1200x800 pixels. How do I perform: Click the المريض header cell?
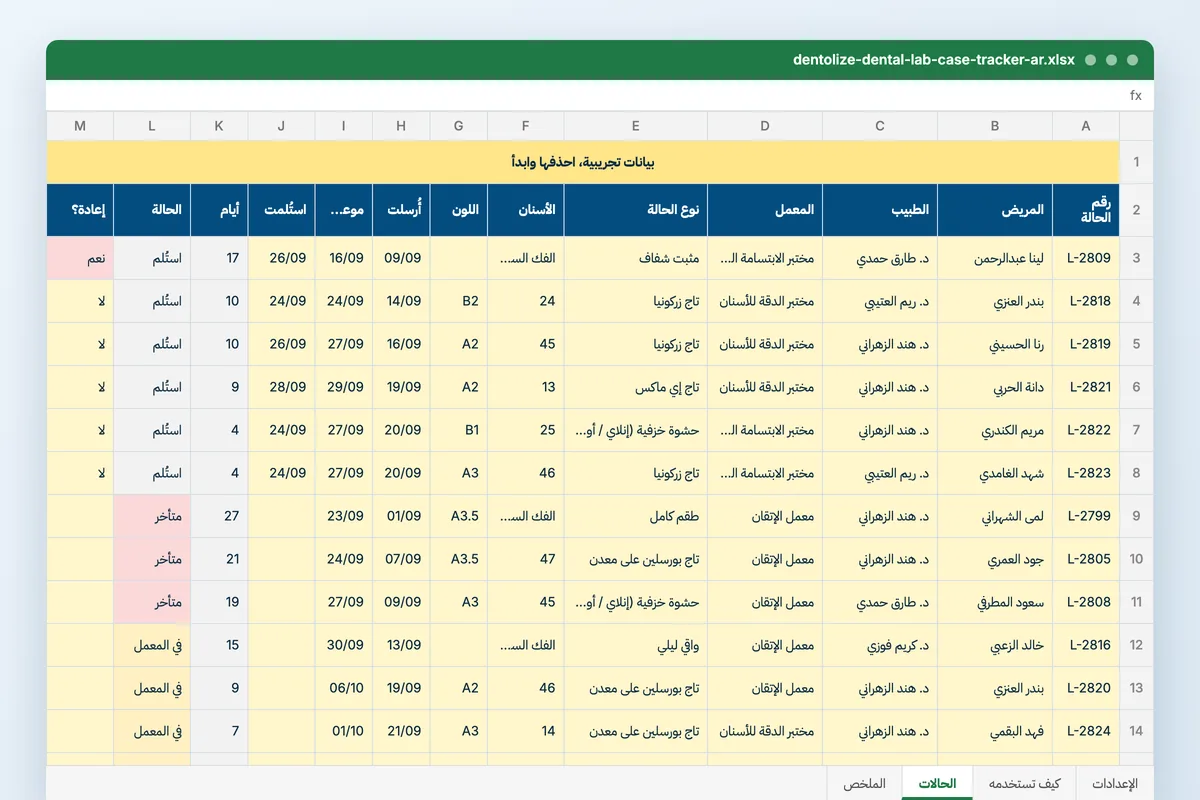[995, 210]
